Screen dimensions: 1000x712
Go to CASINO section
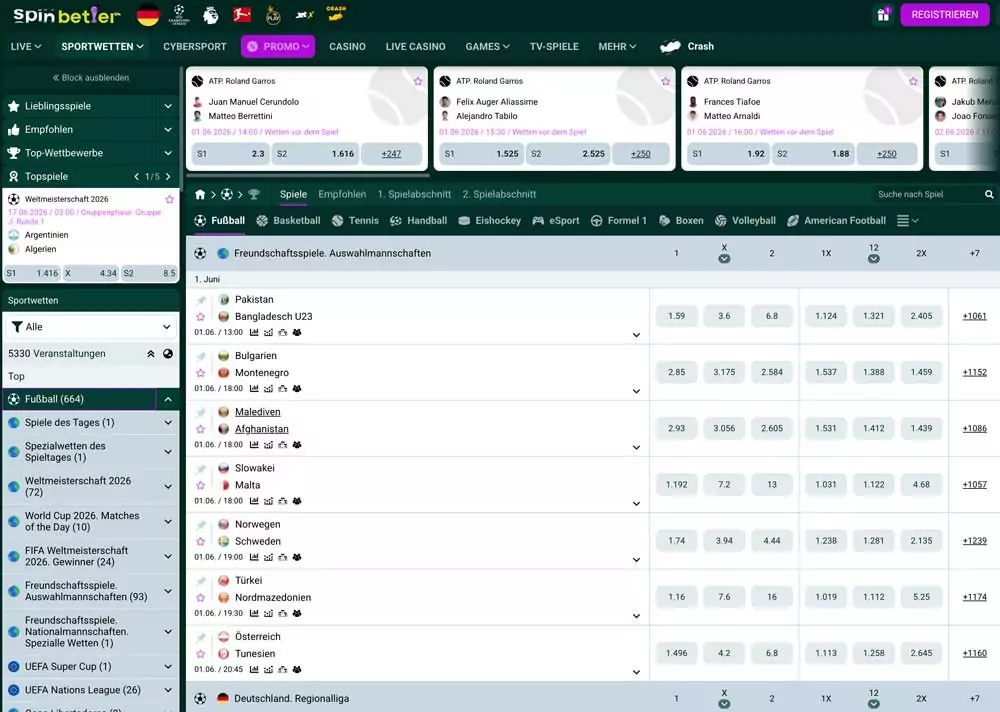click(347, 47)
